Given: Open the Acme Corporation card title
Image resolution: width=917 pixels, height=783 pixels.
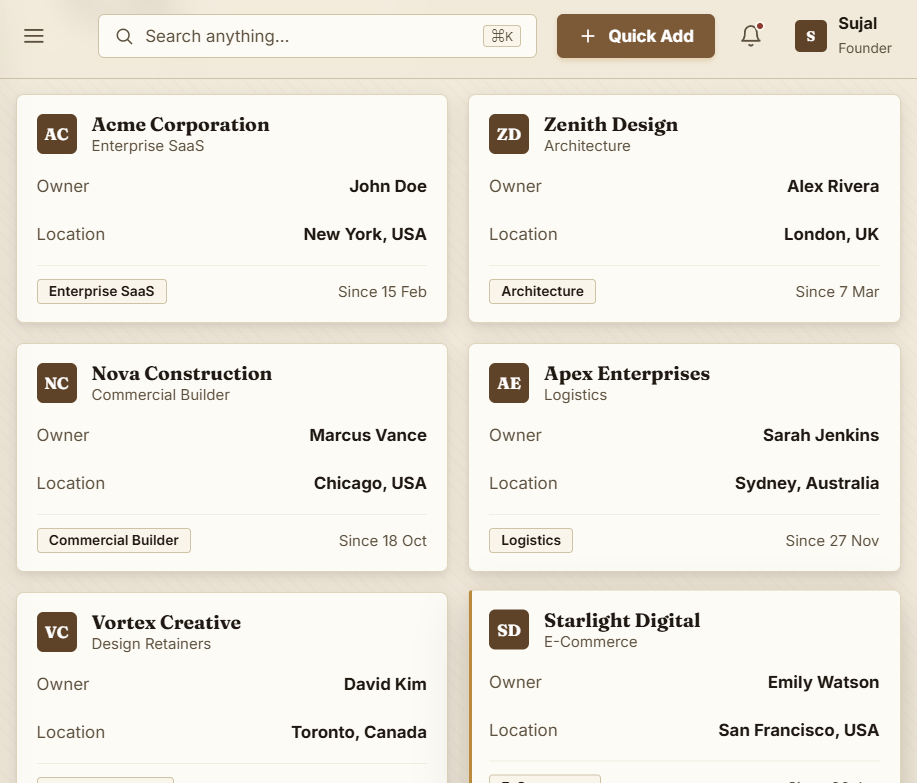Looking at the screenshot, I should click(180, 125).
